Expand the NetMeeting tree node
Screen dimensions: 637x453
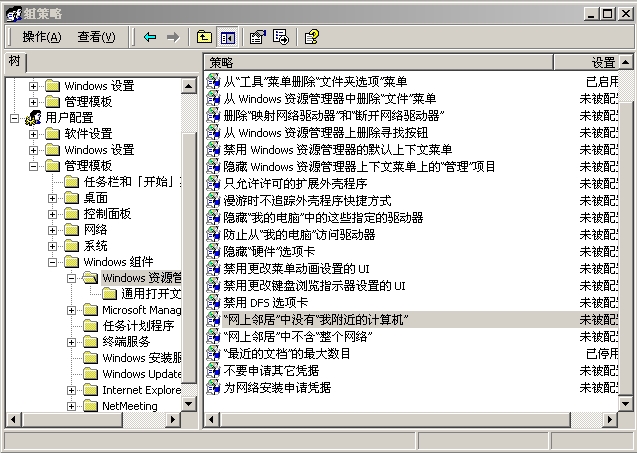72,406
